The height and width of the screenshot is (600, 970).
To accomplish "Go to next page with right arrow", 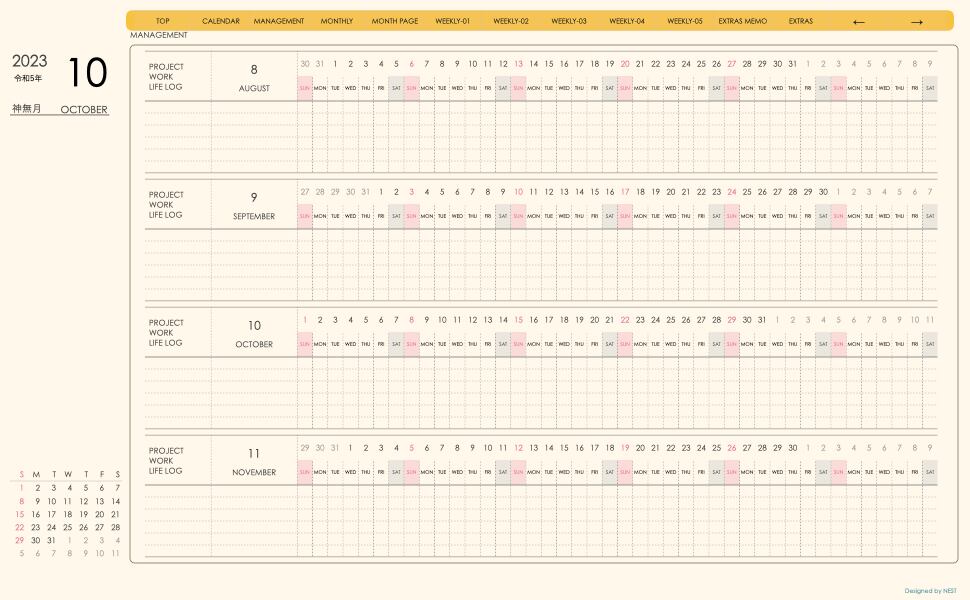I will pos(917,22).
